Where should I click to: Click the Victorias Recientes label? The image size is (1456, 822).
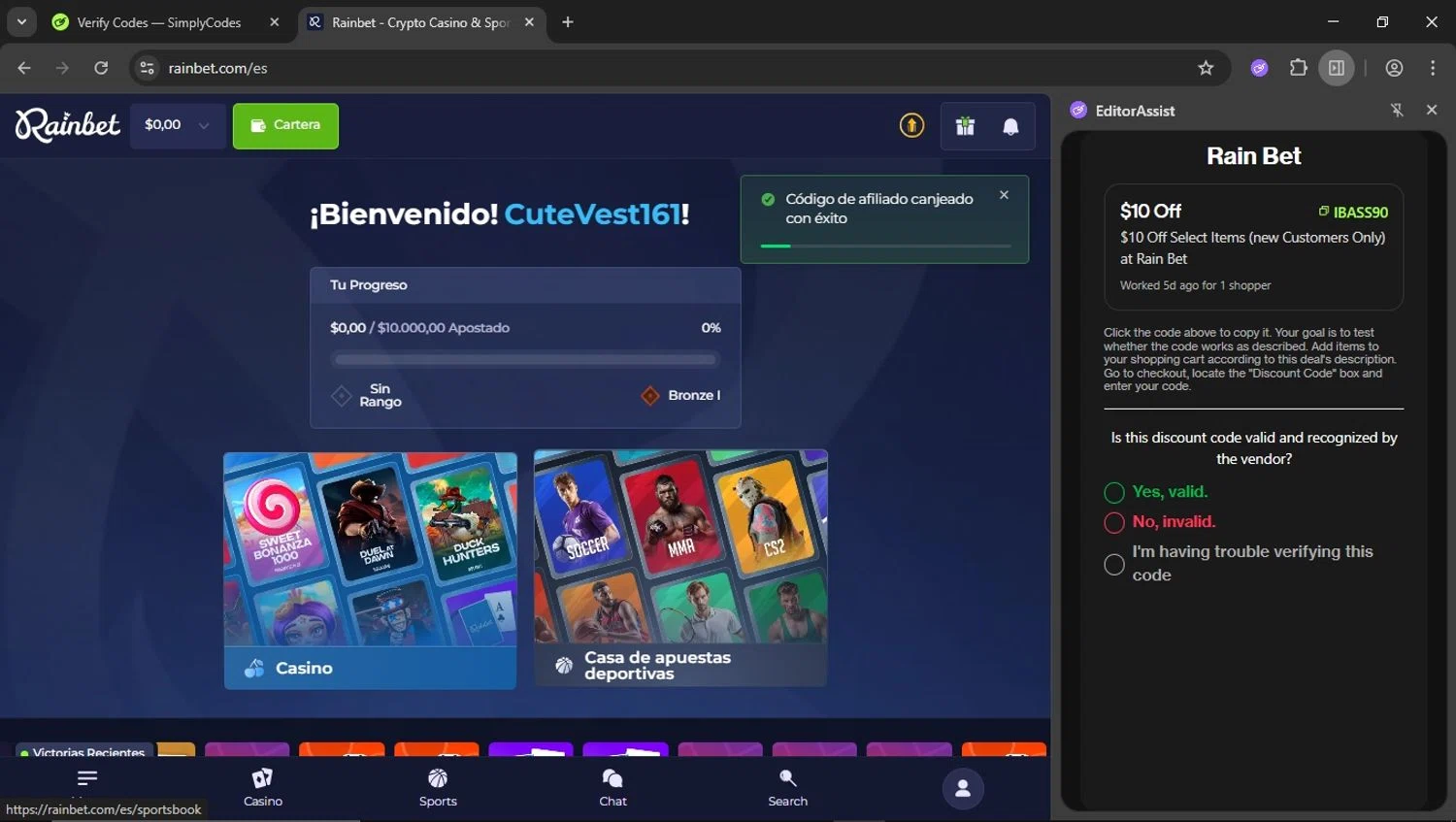point(88,753)
